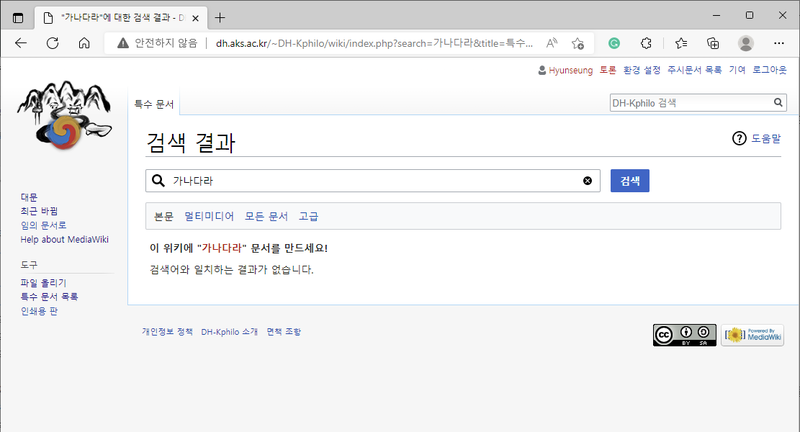The height and width of the screenshot is (432, 800).
Task: Open the collections icon
Action: click(x=713, y=43)
